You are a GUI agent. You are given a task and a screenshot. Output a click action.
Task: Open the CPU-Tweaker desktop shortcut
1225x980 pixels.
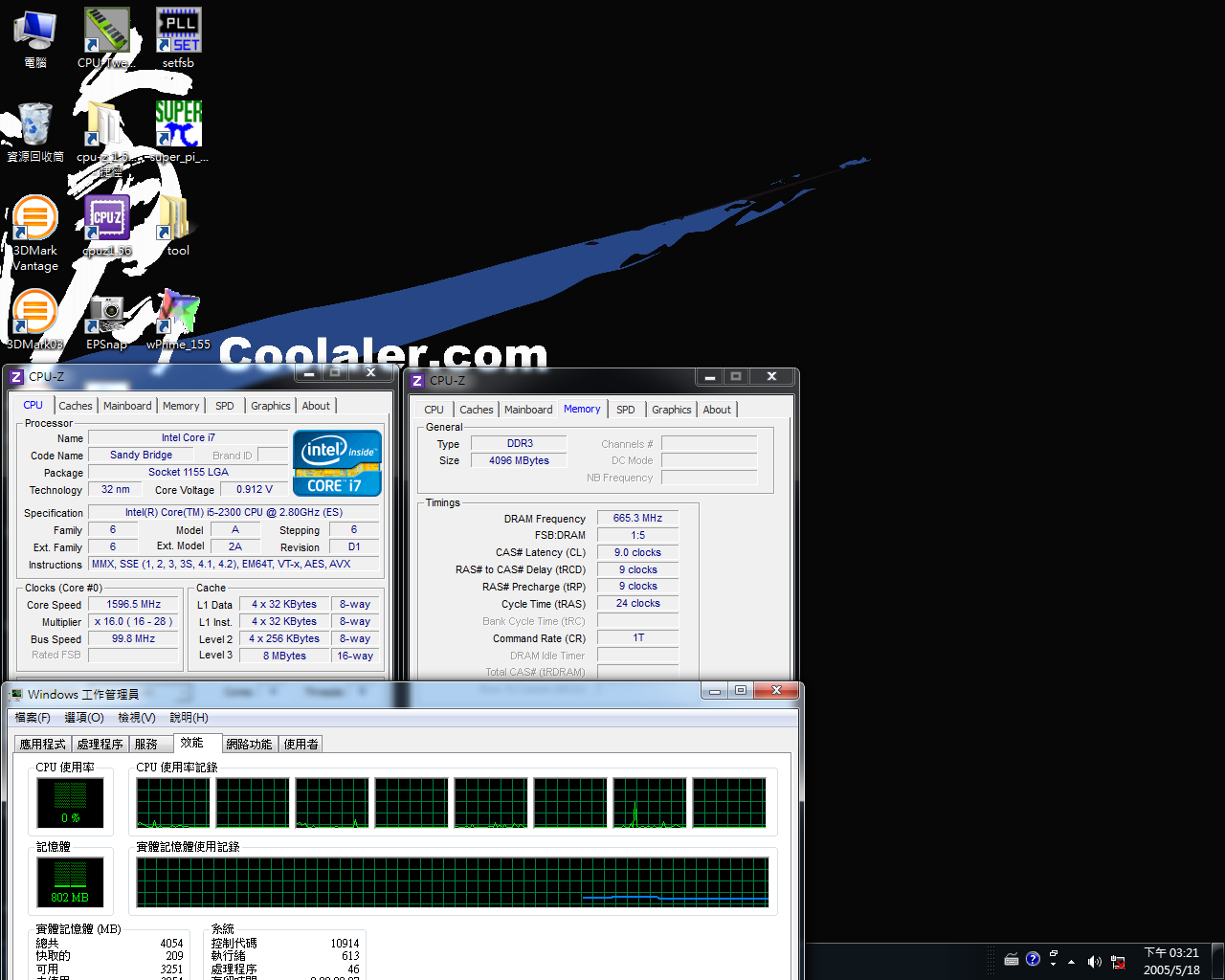[106, 38]
